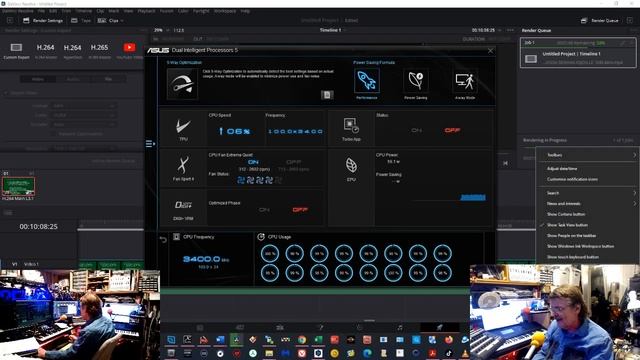Open the Turbo App module icon

351,126
